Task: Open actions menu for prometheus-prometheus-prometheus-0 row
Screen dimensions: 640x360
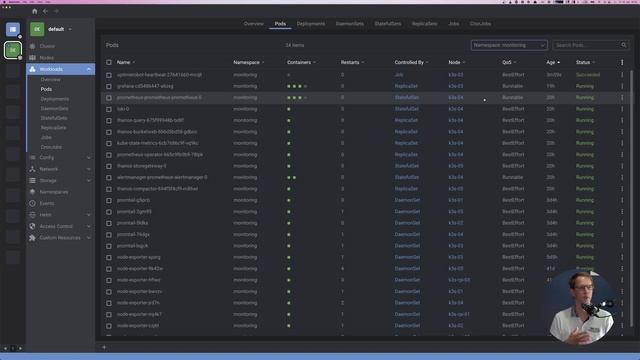Action: [622, 98]
